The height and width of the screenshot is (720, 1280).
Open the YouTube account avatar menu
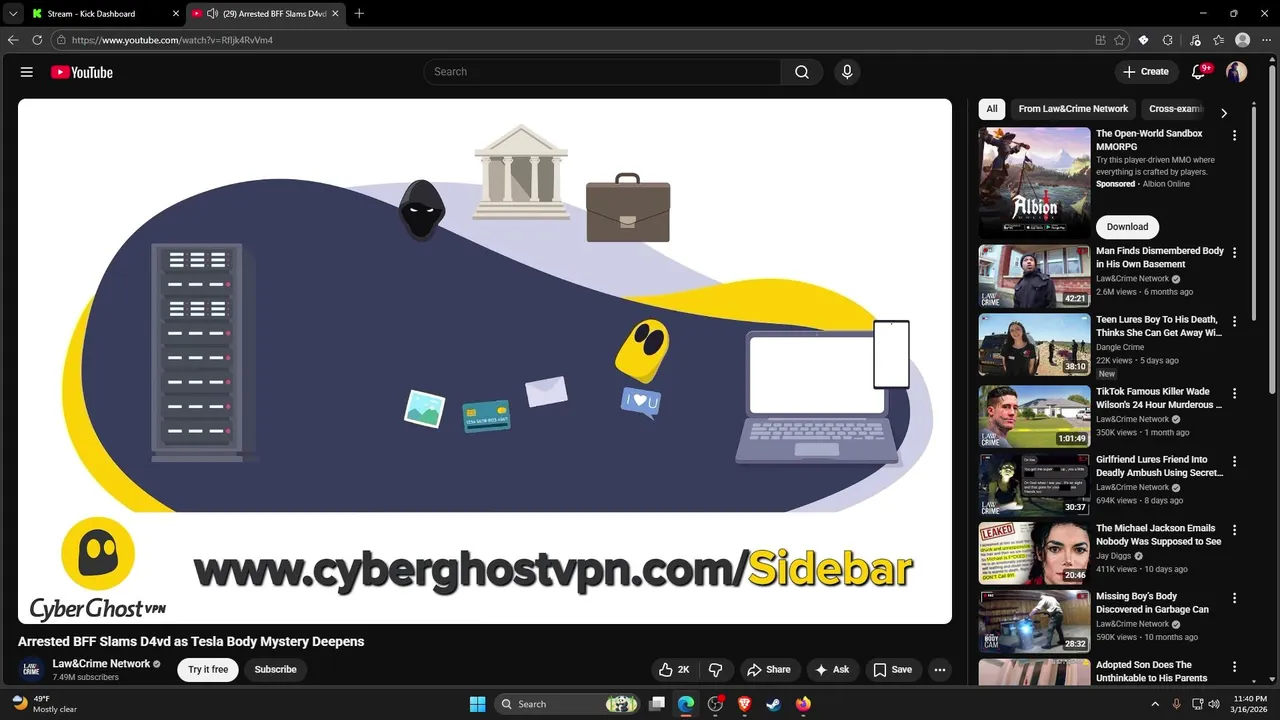tap(1237, 72)
